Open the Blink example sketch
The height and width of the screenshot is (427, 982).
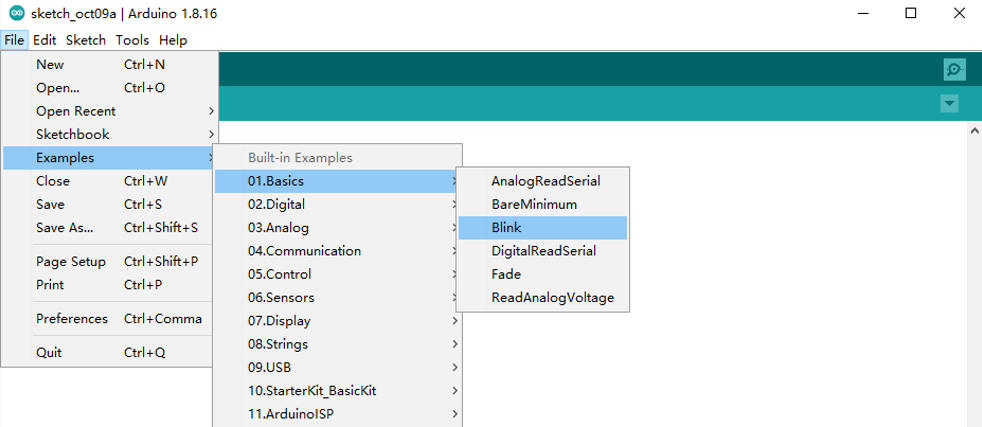click(x=543, y=228)
